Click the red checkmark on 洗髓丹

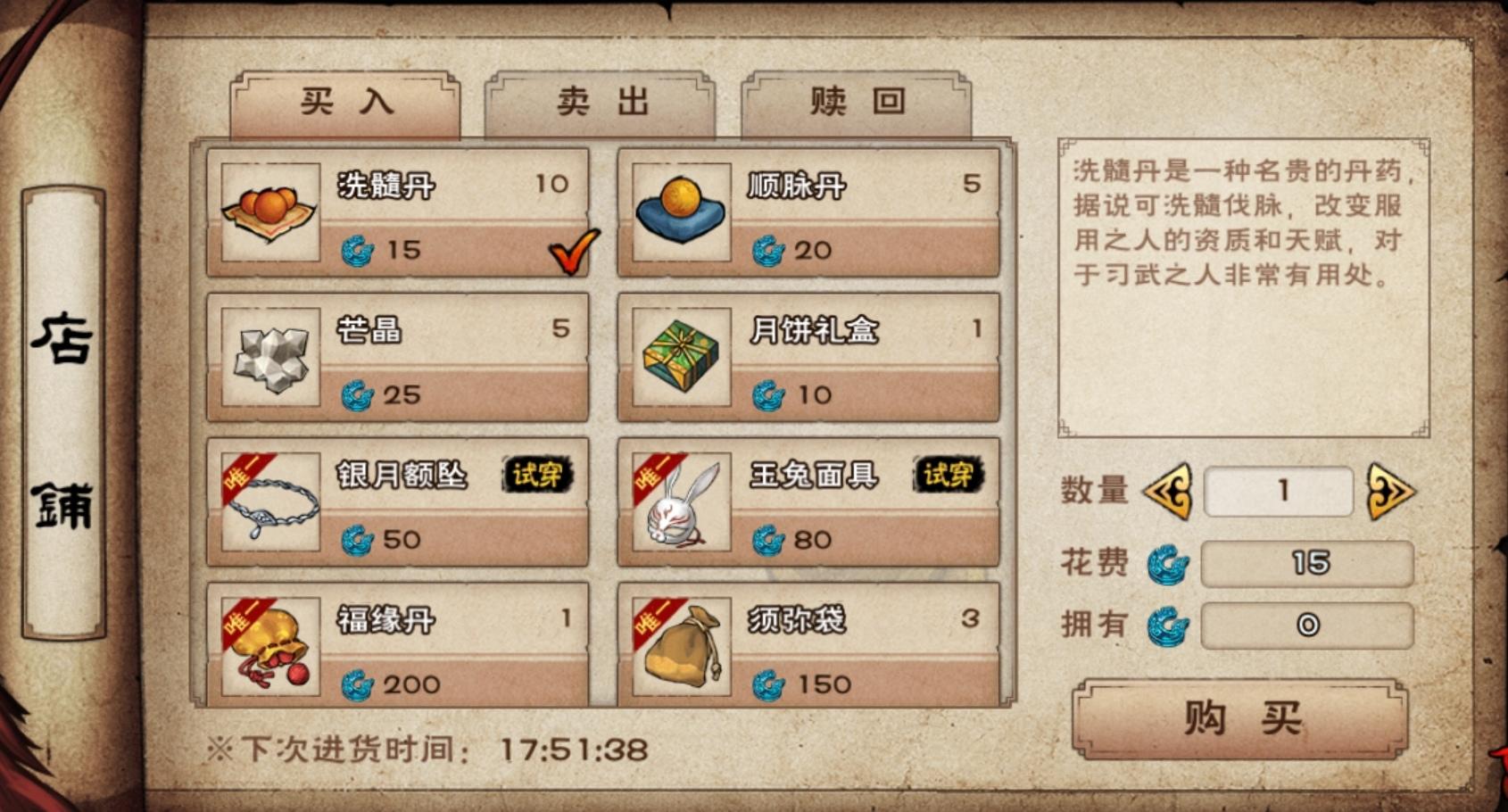(574, 252)
